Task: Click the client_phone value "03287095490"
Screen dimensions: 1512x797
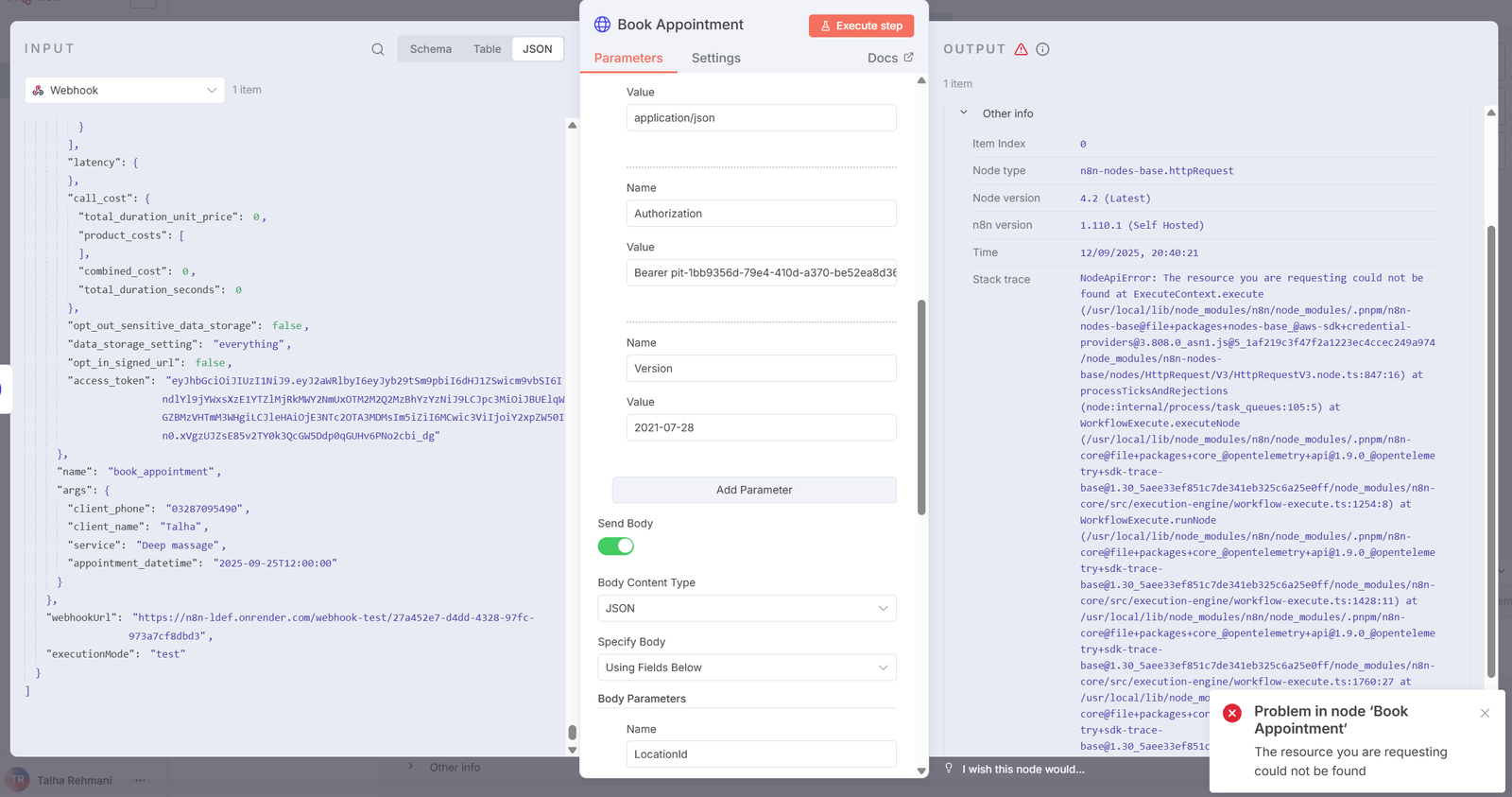Action: (205, 509)
